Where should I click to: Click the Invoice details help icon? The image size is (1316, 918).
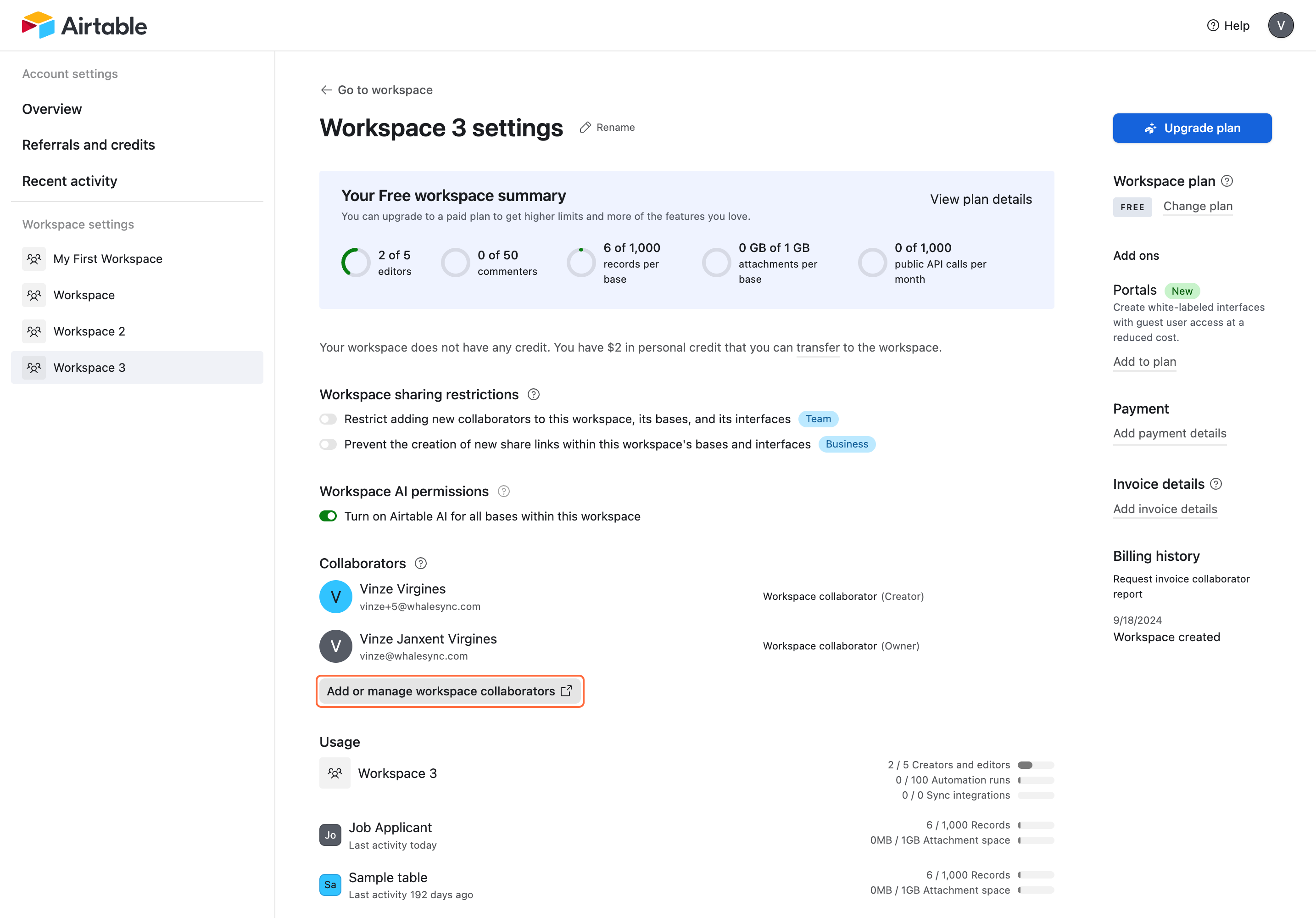pyautogui.click(x=1216, y=484)
